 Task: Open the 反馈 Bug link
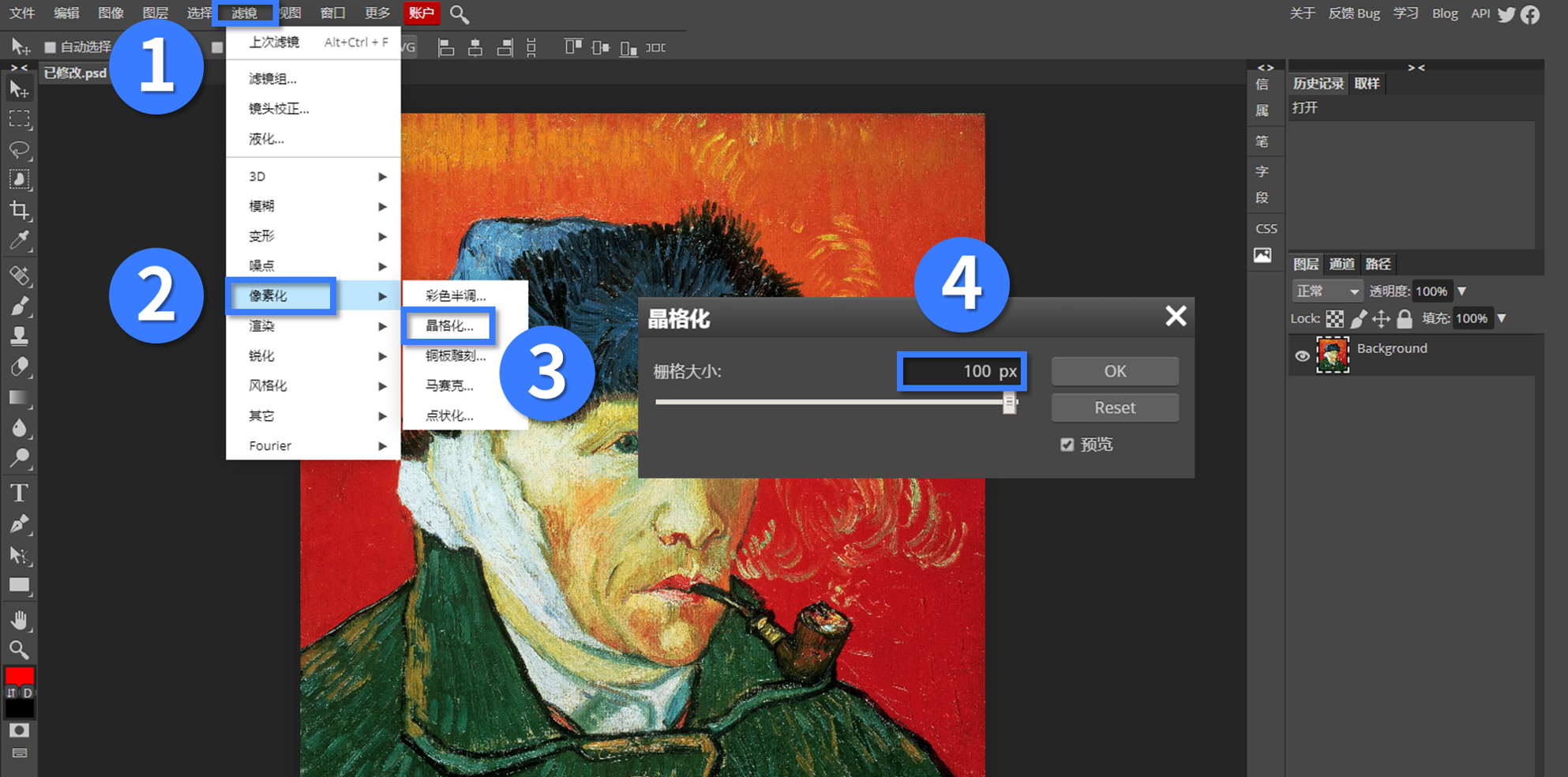pos(1354,13)
